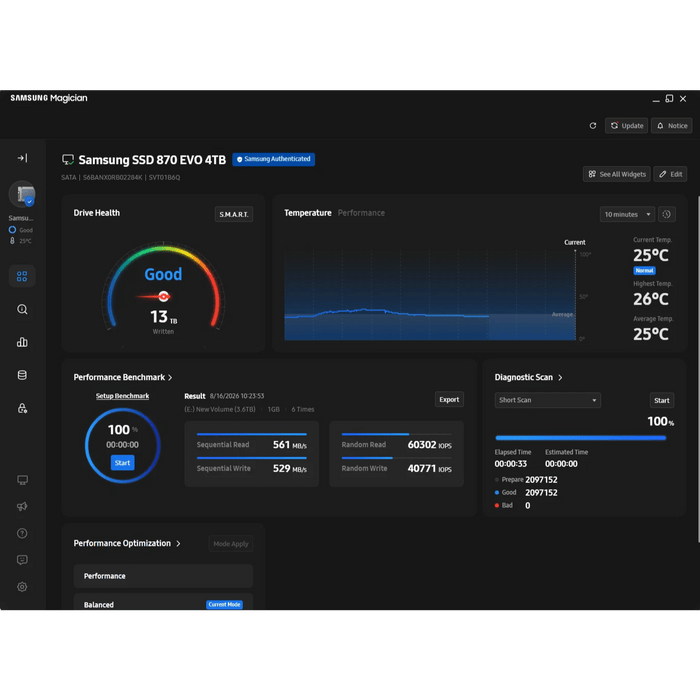Click the Good status indicator in sidebar
Screen dimensions: 700x700
point(21,230)
